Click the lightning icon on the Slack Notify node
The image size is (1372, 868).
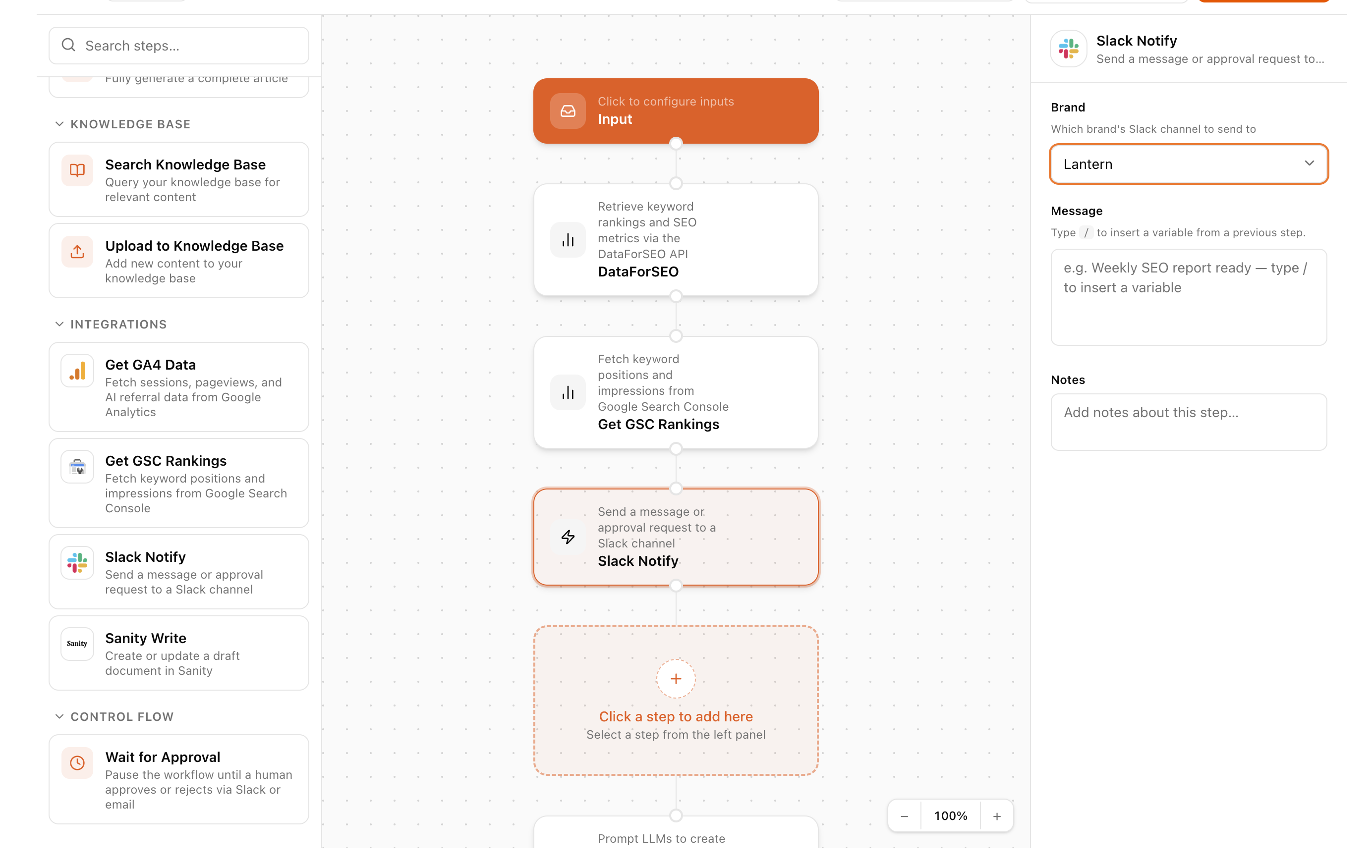568,536
